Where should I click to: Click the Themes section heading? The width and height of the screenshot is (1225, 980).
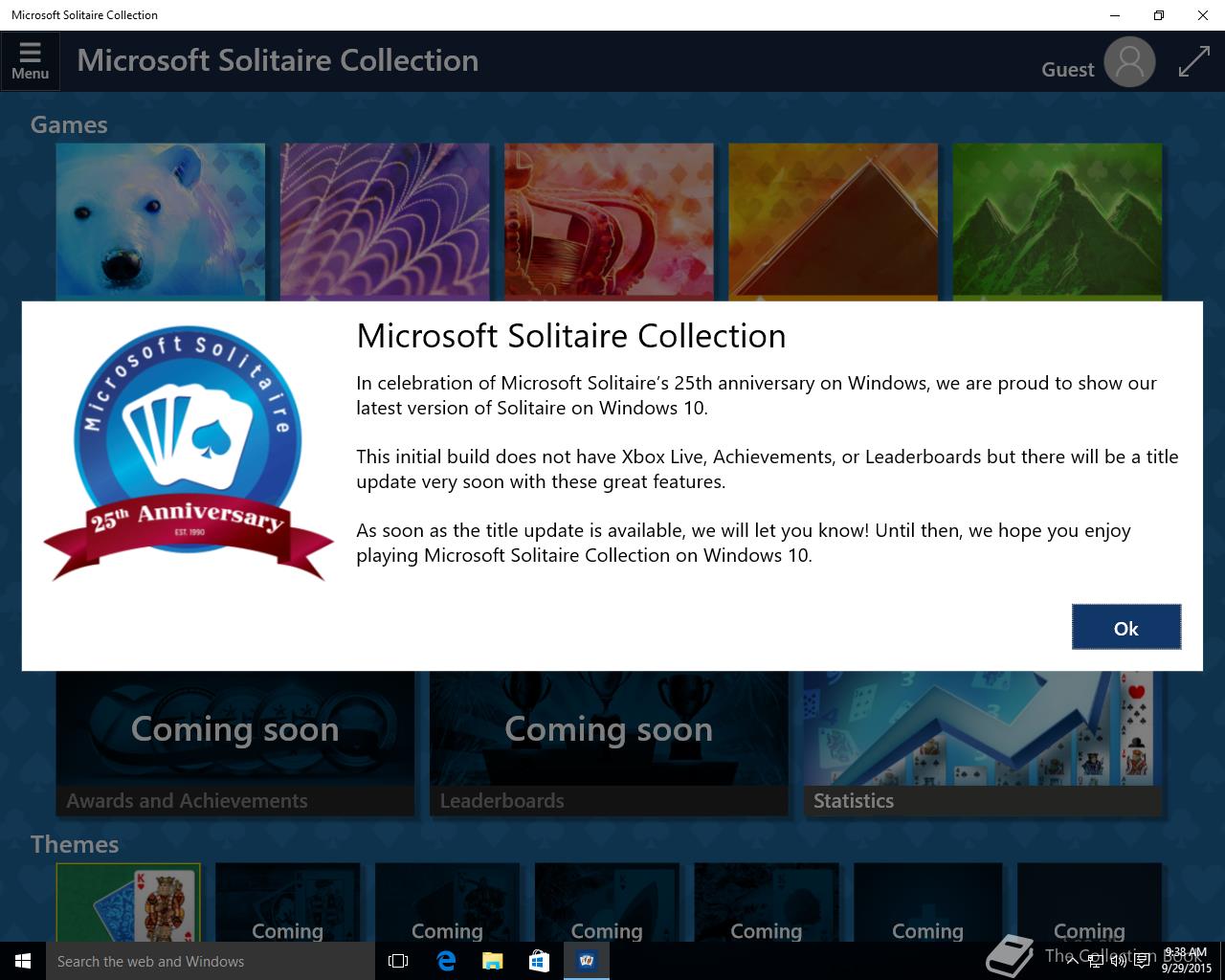[75, 844]
